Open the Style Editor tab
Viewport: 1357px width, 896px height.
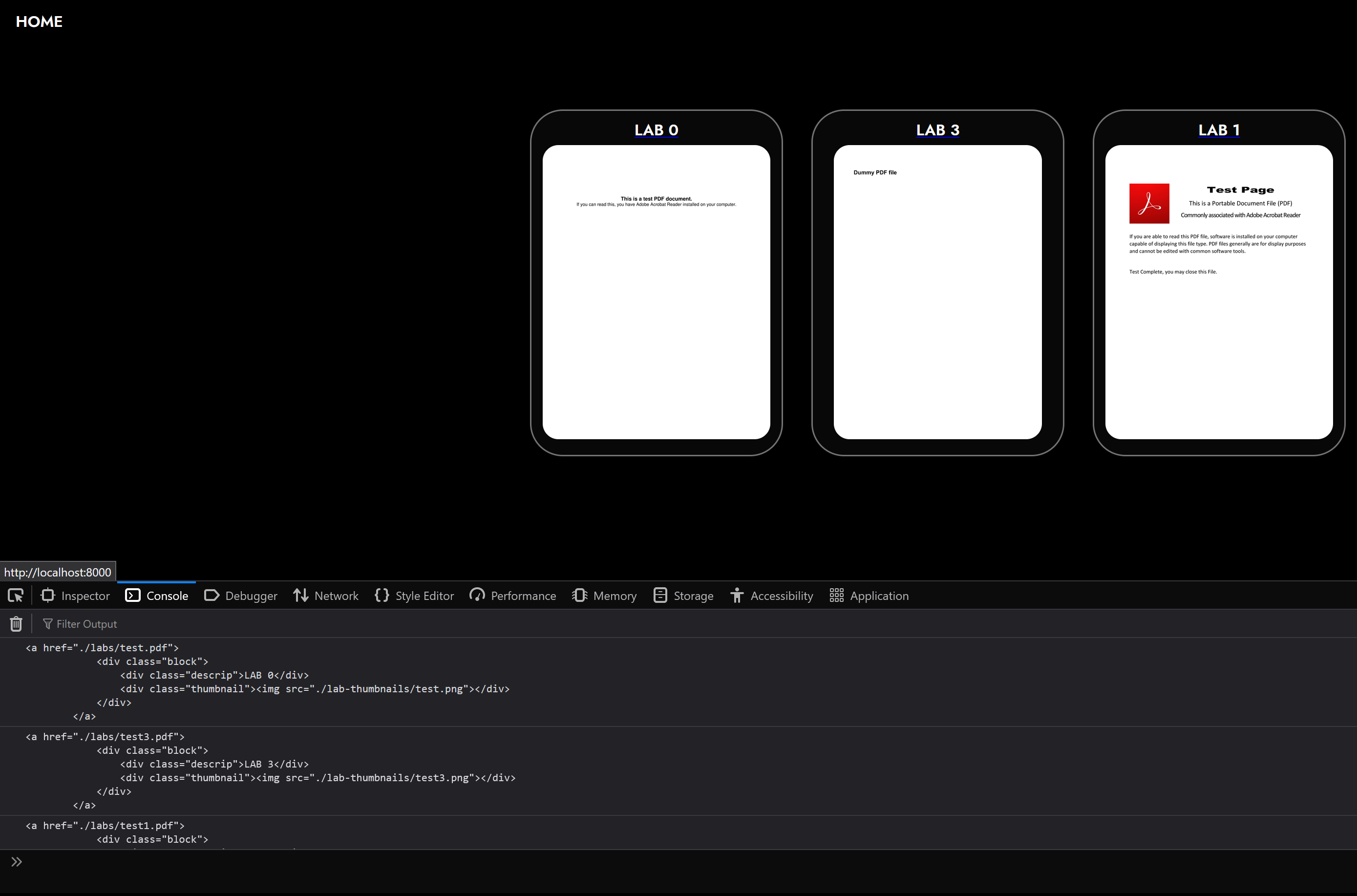414,596
